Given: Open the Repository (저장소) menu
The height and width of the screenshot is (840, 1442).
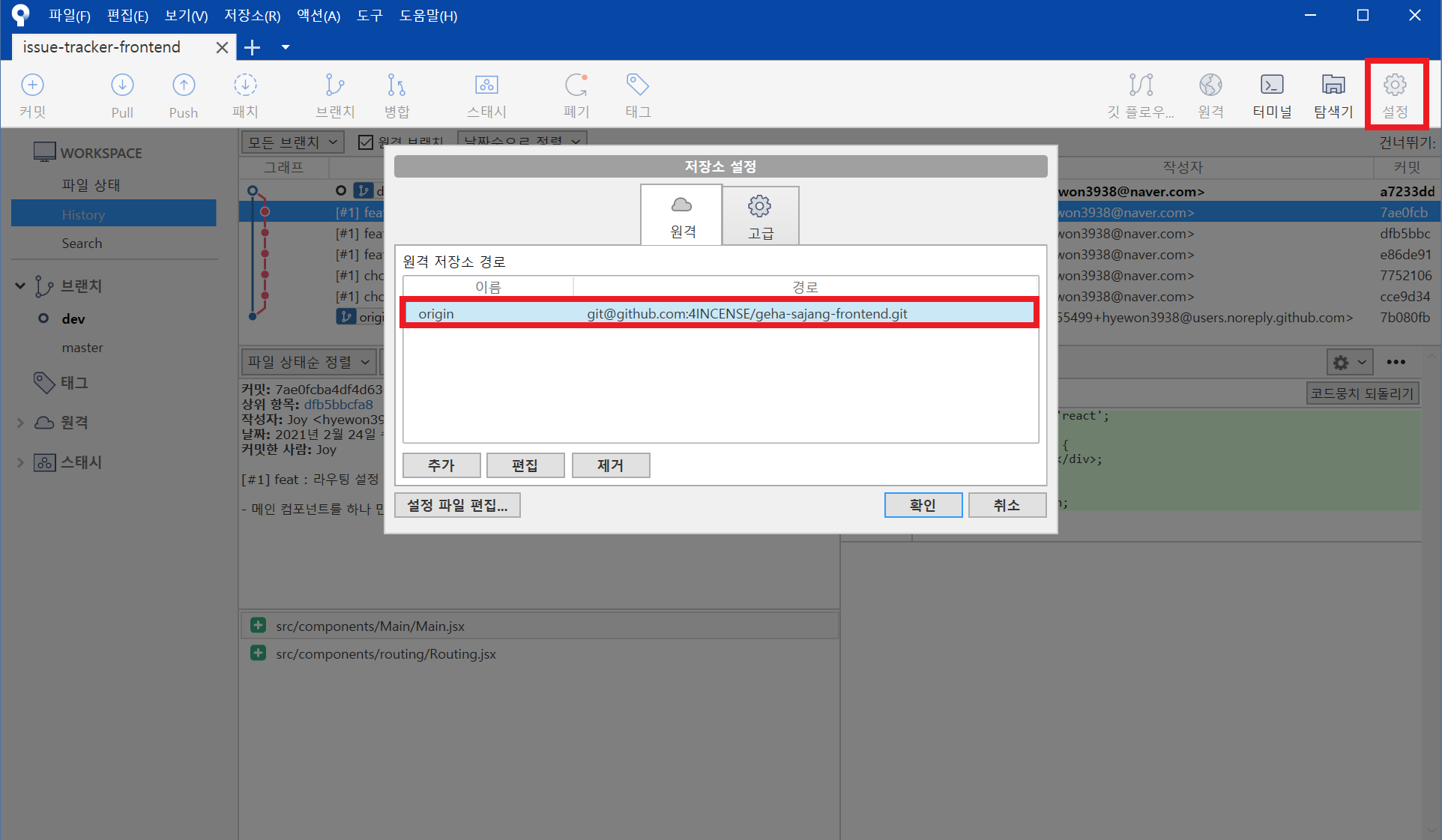Looking at the screenshot, I should pyautogui.click(x=252, y=16).
